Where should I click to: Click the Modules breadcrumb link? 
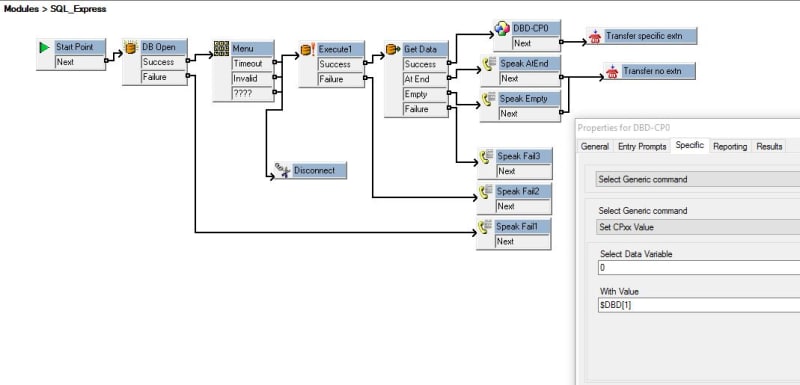click(21, 9)
